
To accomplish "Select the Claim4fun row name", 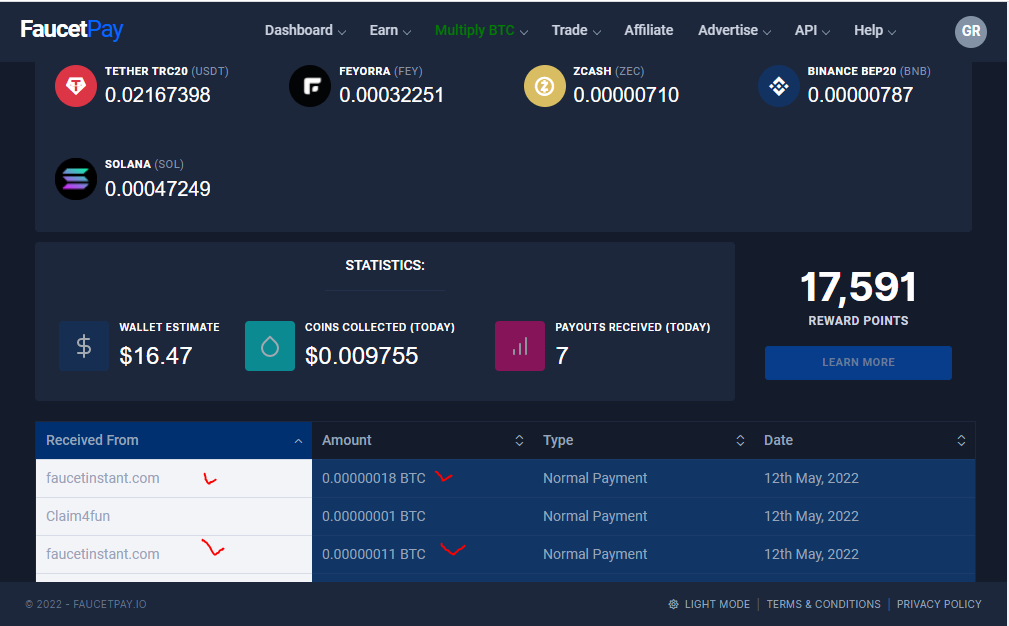I will 78,516.
